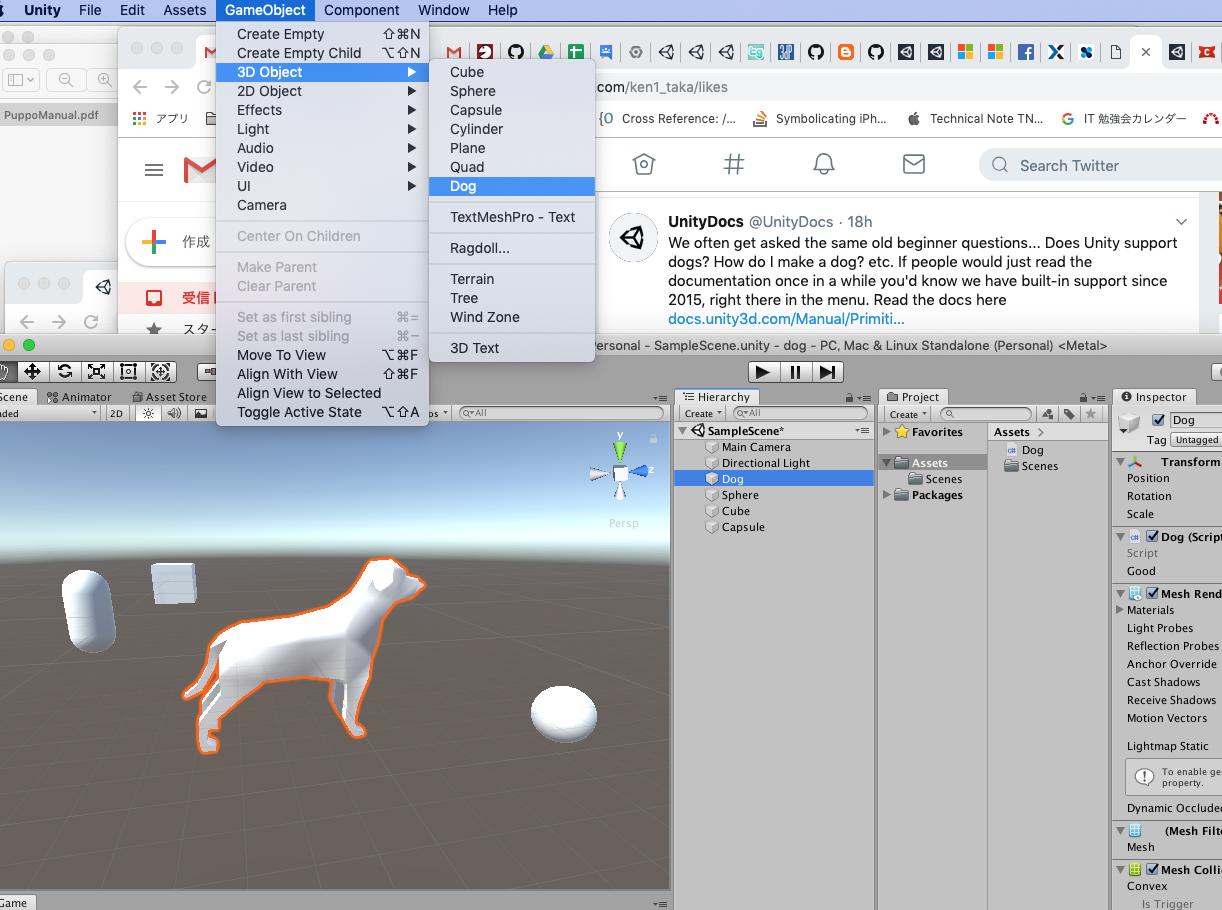Select the Rotate tool in Unity toolbar
The height and width of the screenshot is (910, 1222).
pos(65,371)
